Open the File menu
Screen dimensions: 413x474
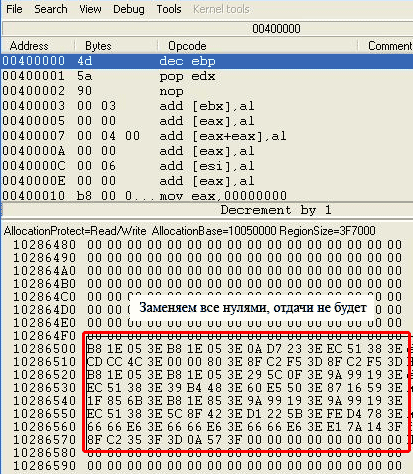pos(14,9)
